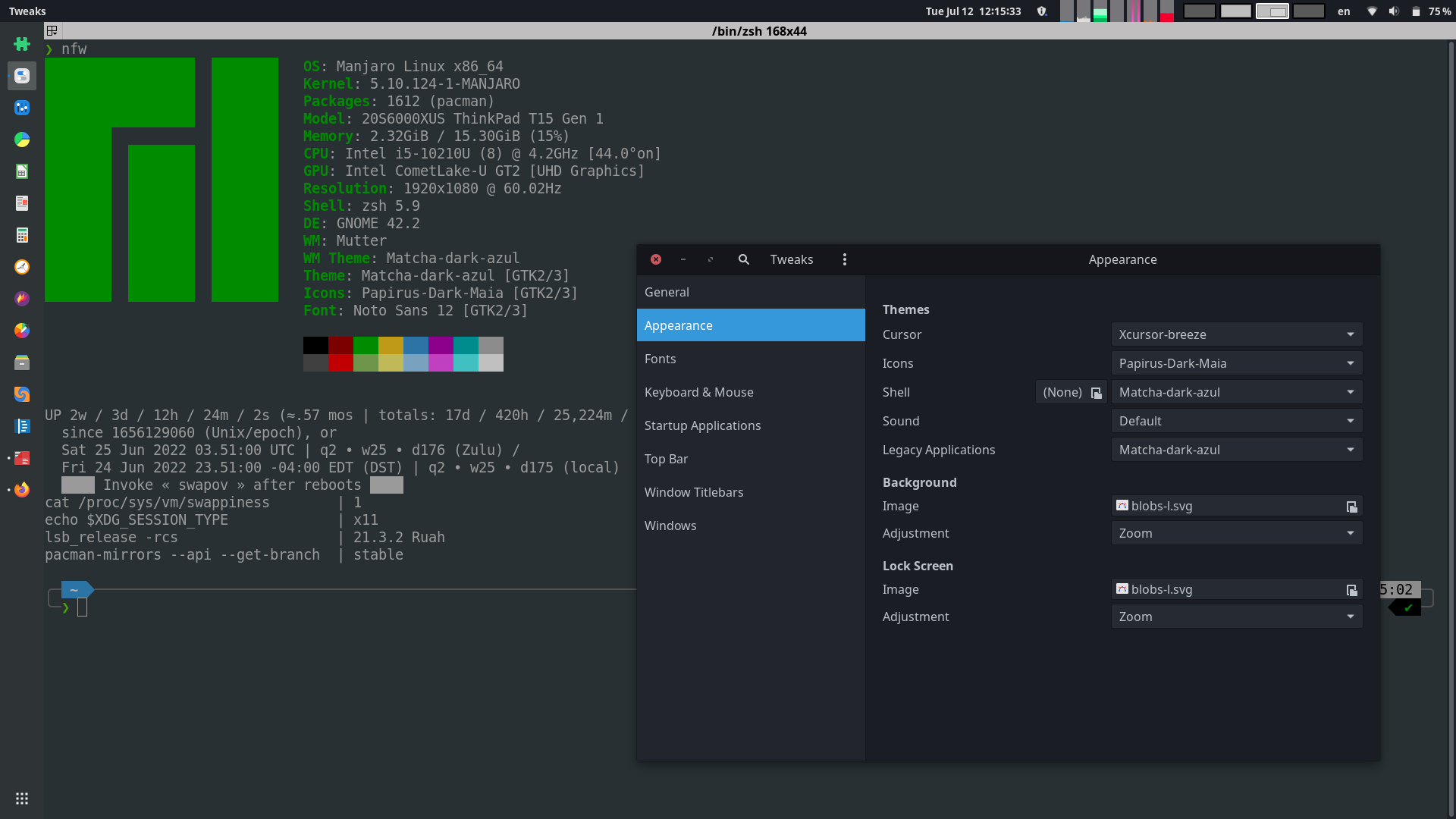This screenshot has width=1456, height=819.
Task: Click the Shell theme reset icon beside (None)
Action: click(1095, 392)
